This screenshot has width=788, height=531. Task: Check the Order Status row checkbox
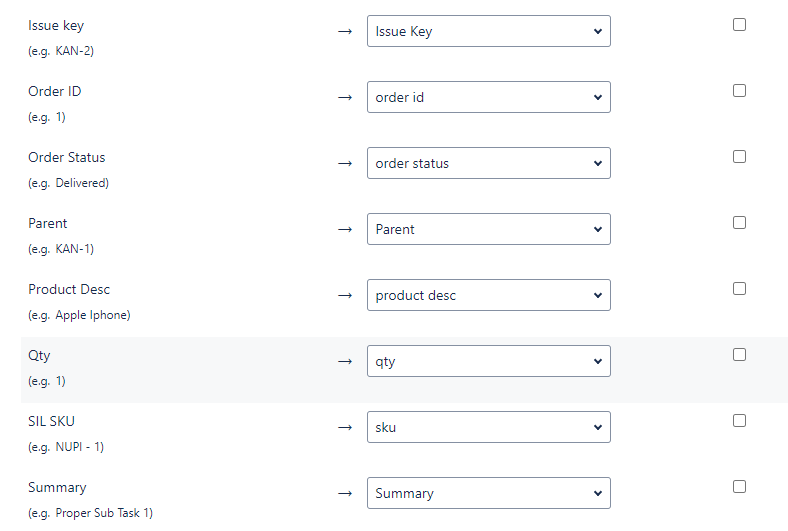pyautogui.click(x=739, y=157)
